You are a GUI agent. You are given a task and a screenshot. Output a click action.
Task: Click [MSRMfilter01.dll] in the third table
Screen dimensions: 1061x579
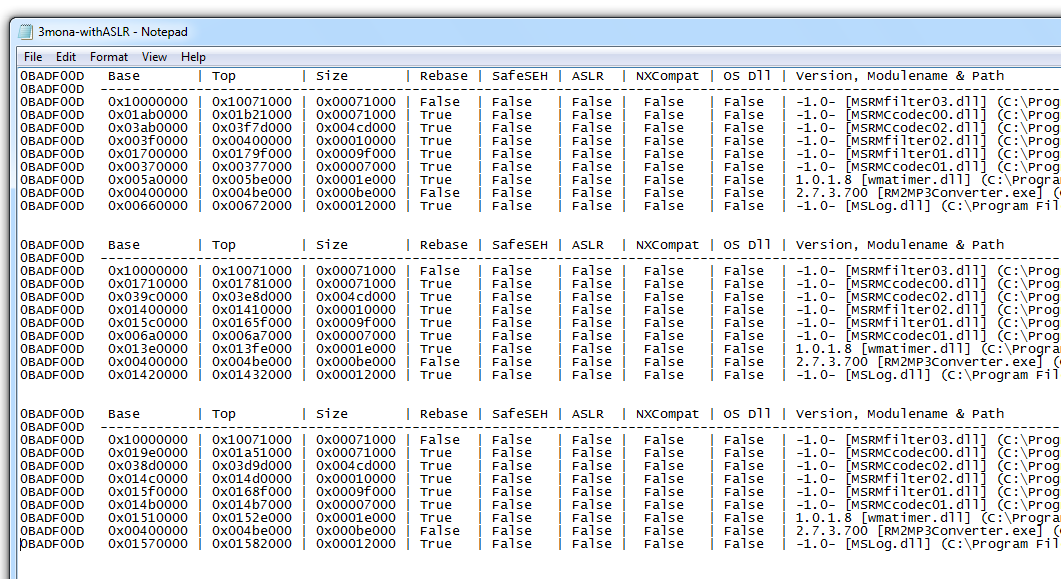click(916, 492)
